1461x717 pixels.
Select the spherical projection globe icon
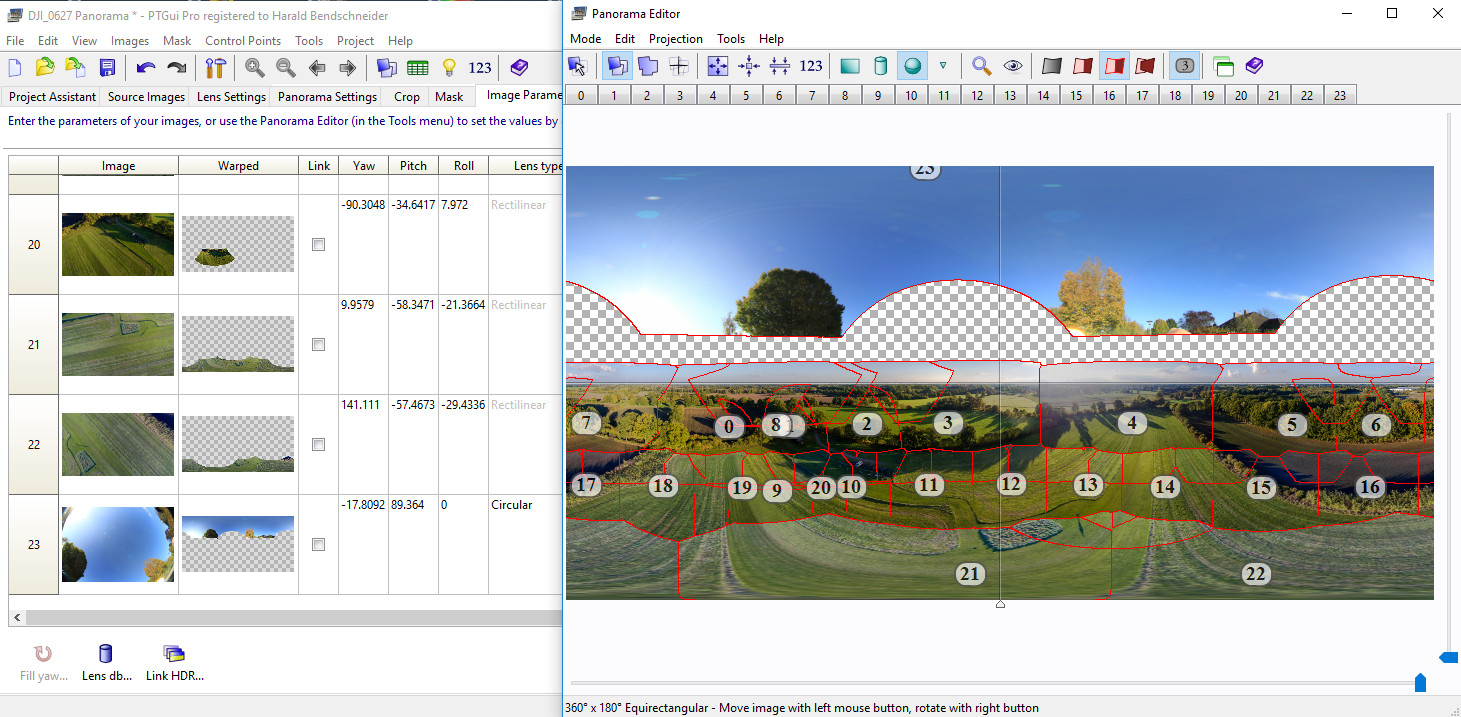(911, 66)
